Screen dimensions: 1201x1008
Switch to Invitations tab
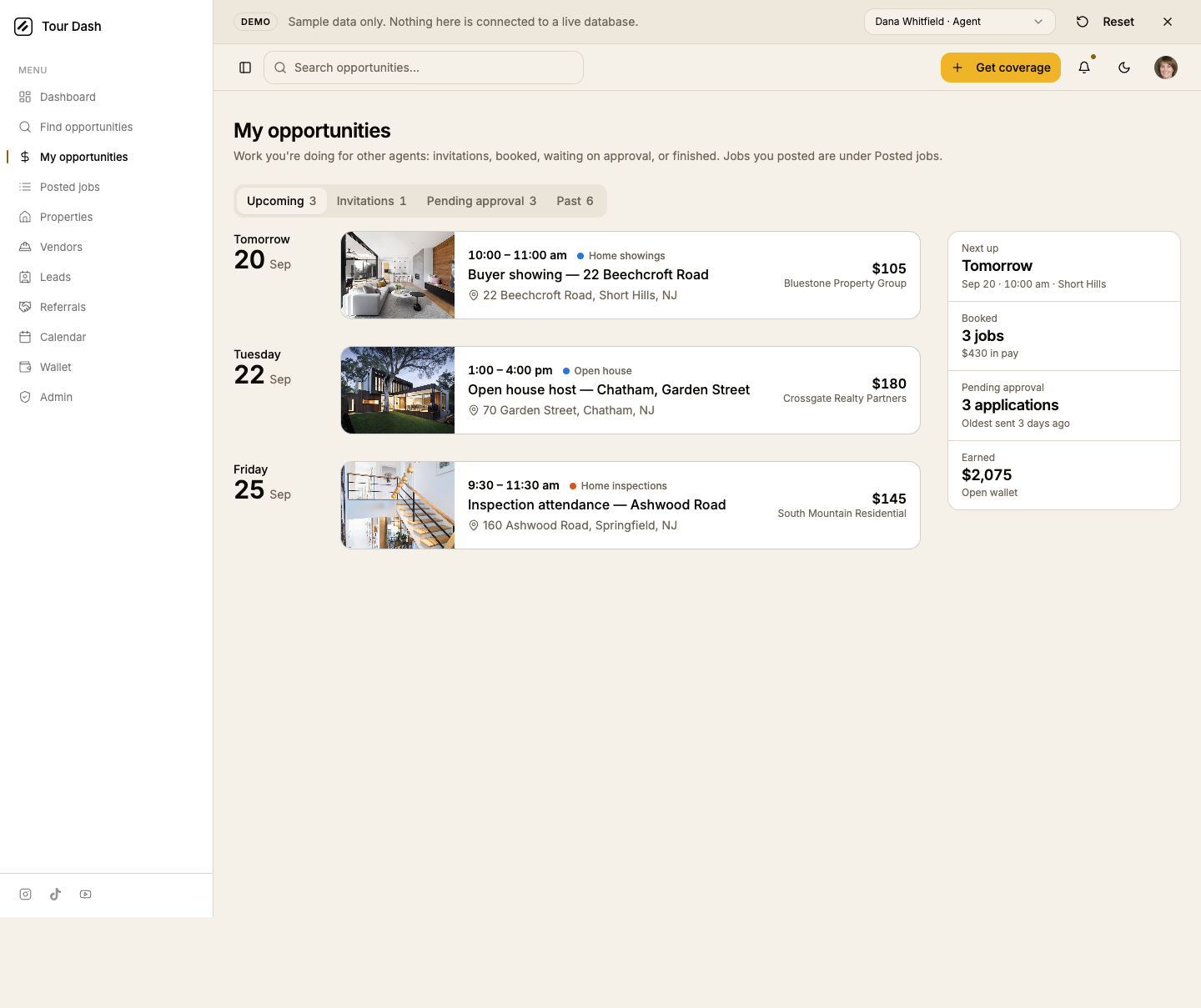click(372, 201)
